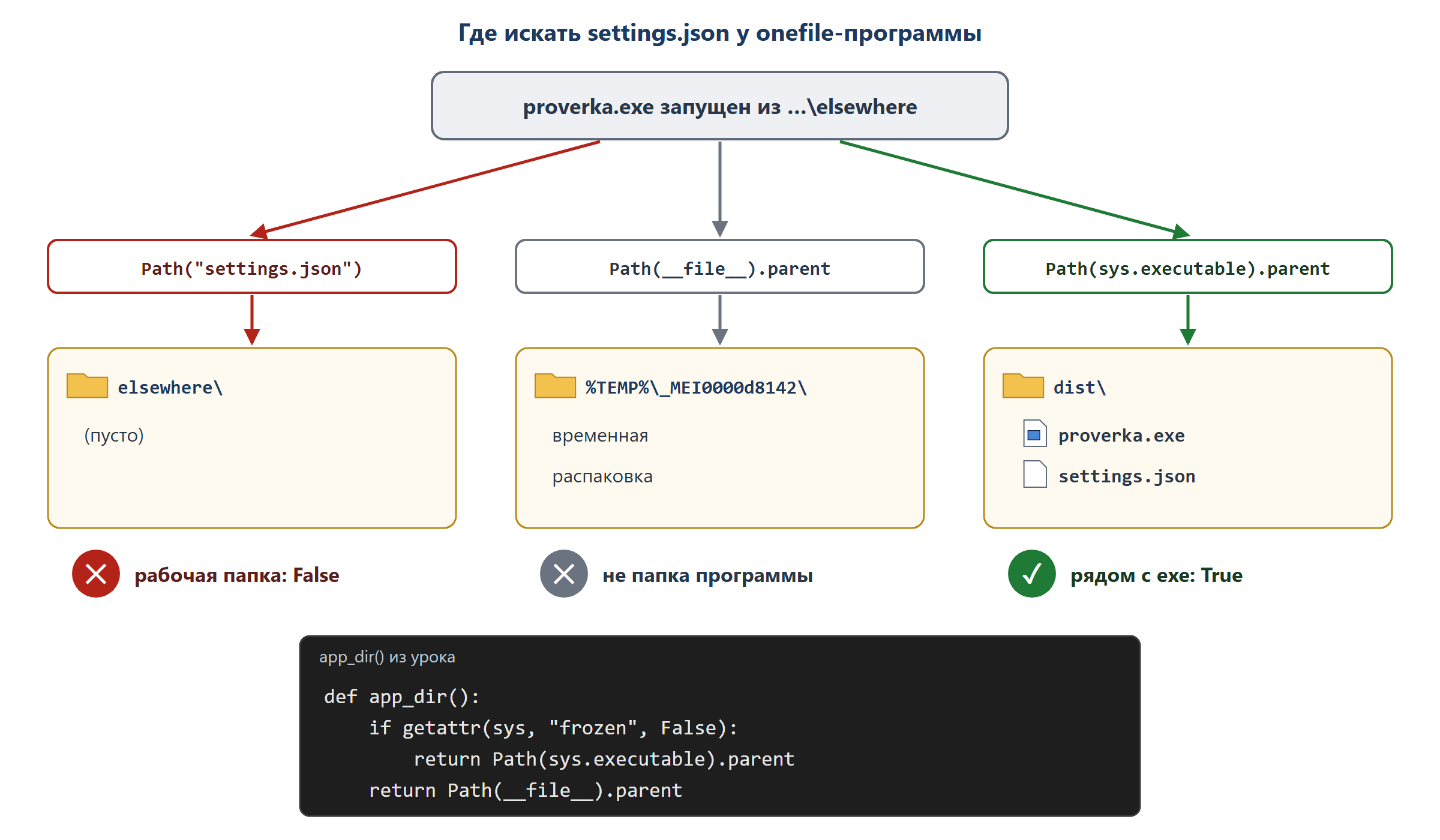Click the word распаковка
The width and height of the screenshot is (1440, 840).
click(x=602, y=477)
